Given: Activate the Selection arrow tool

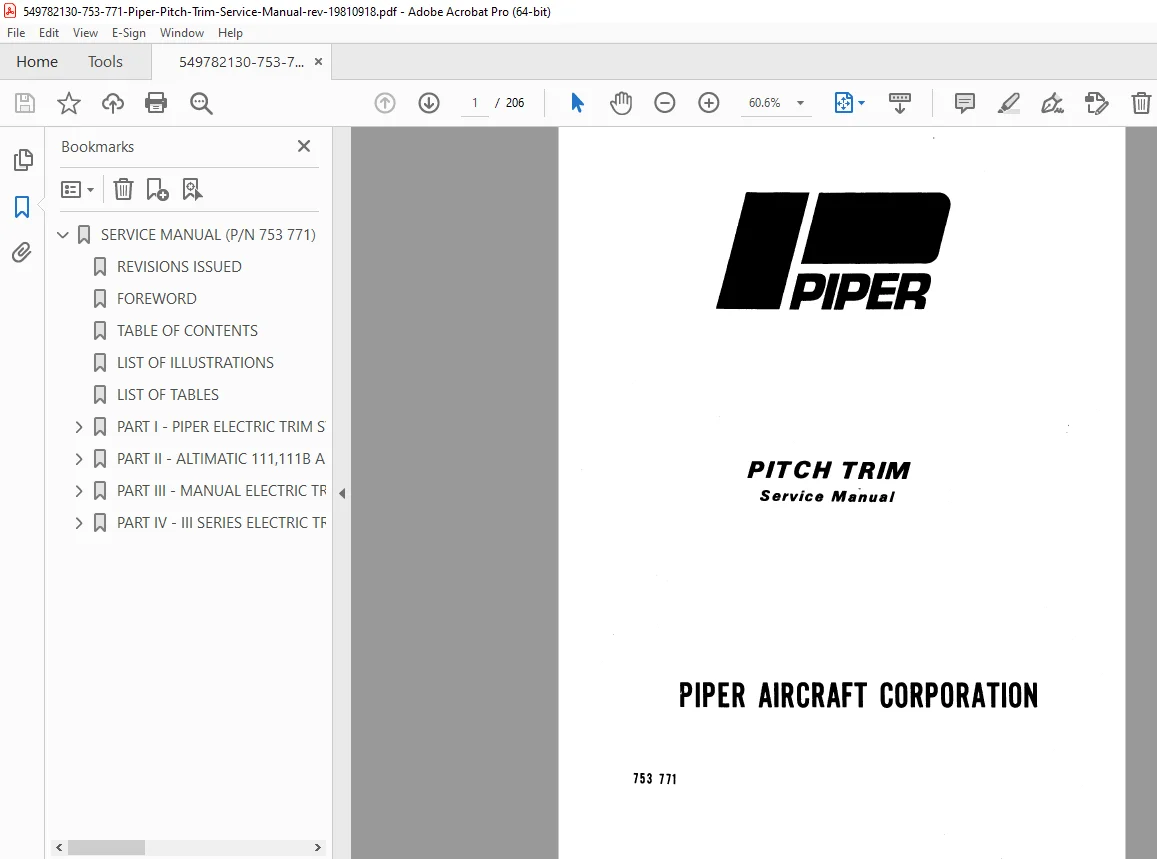Looking at the screenshot, I should (577, 103).
